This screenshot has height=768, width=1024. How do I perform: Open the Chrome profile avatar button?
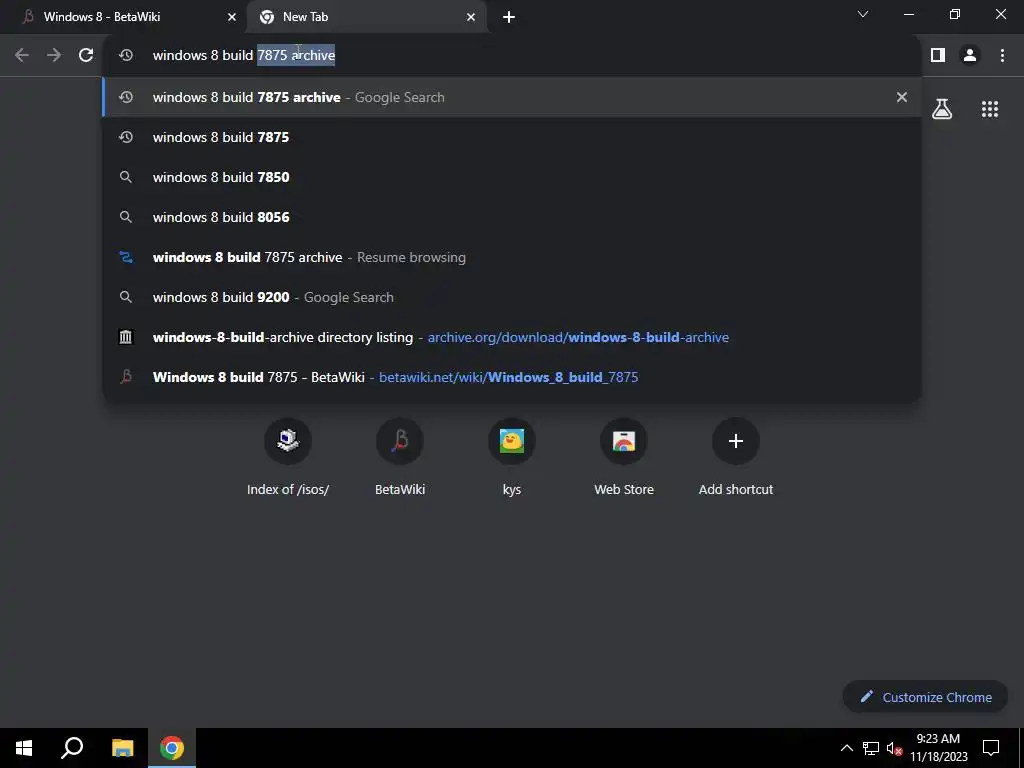pos(970,55)
